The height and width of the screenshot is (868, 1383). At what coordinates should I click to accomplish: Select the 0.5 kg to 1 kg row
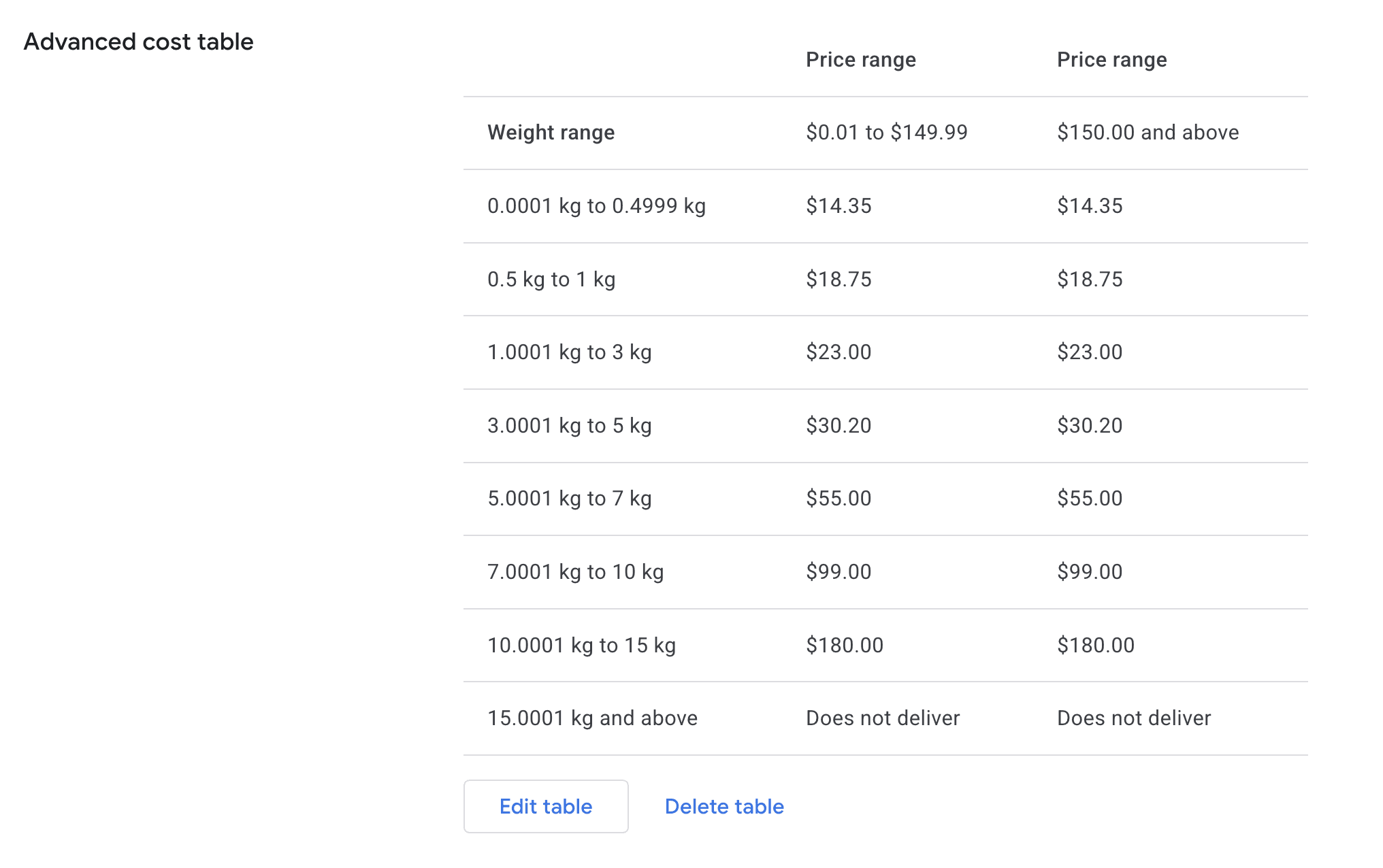(551, 279)
